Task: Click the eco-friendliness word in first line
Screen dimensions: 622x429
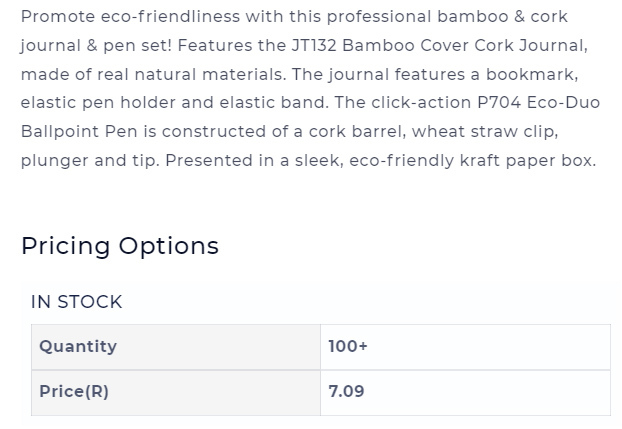Action: (x=171, y=17)
